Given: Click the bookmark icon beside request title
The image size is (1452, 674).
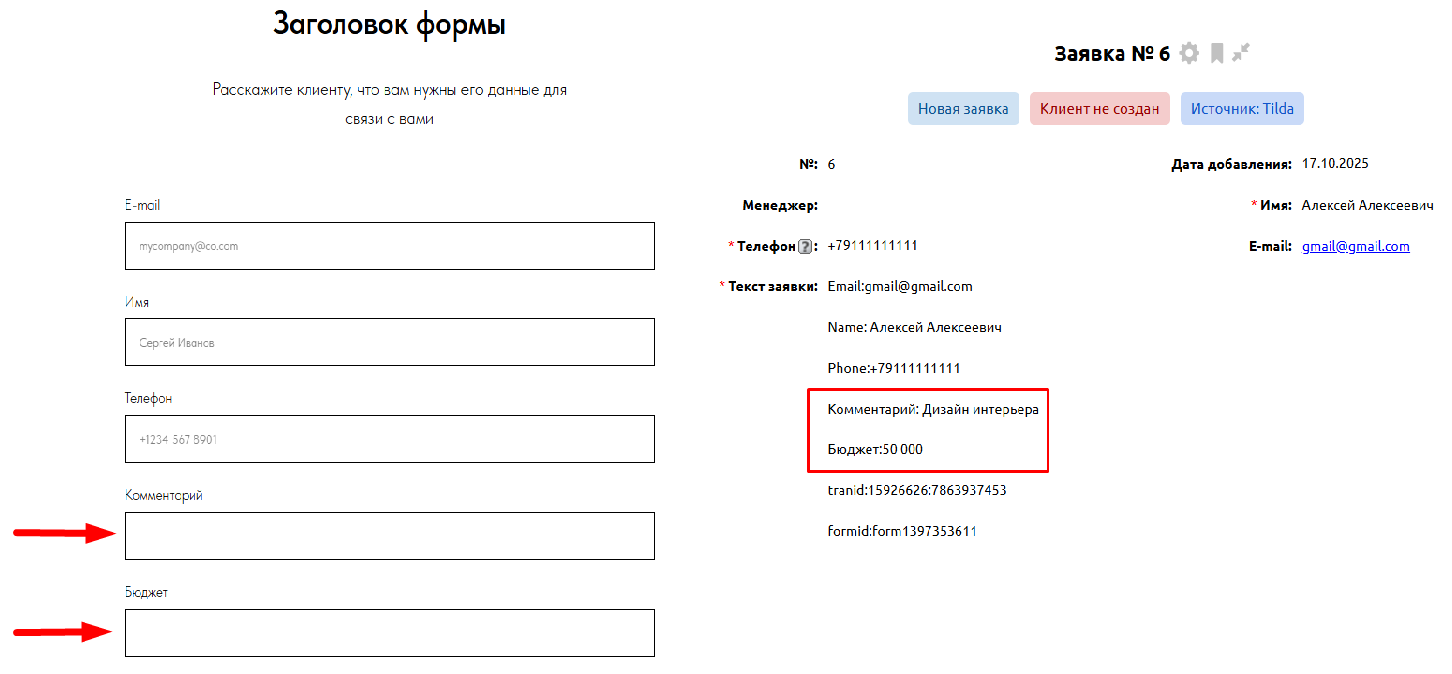Looking at the screenshot, I should click(1217, 53).
